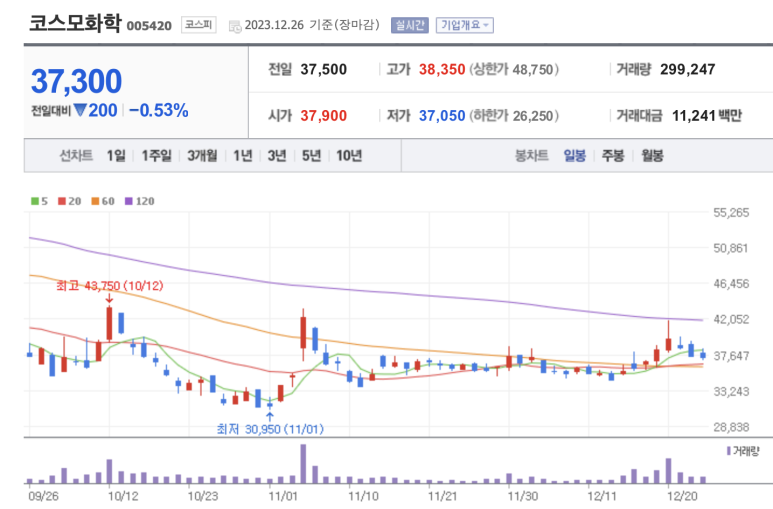This screenshot has height=509, width=773.
Task: Click the 상한가 48,750 text
Action: coord(514,70)
